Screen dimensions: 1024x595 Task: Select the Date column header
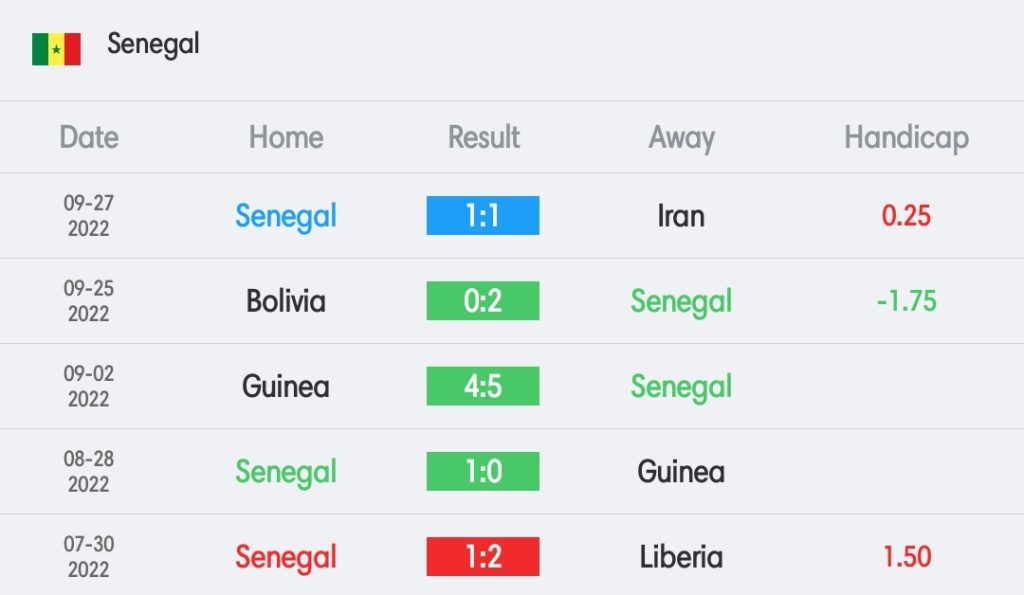[89, 137]
